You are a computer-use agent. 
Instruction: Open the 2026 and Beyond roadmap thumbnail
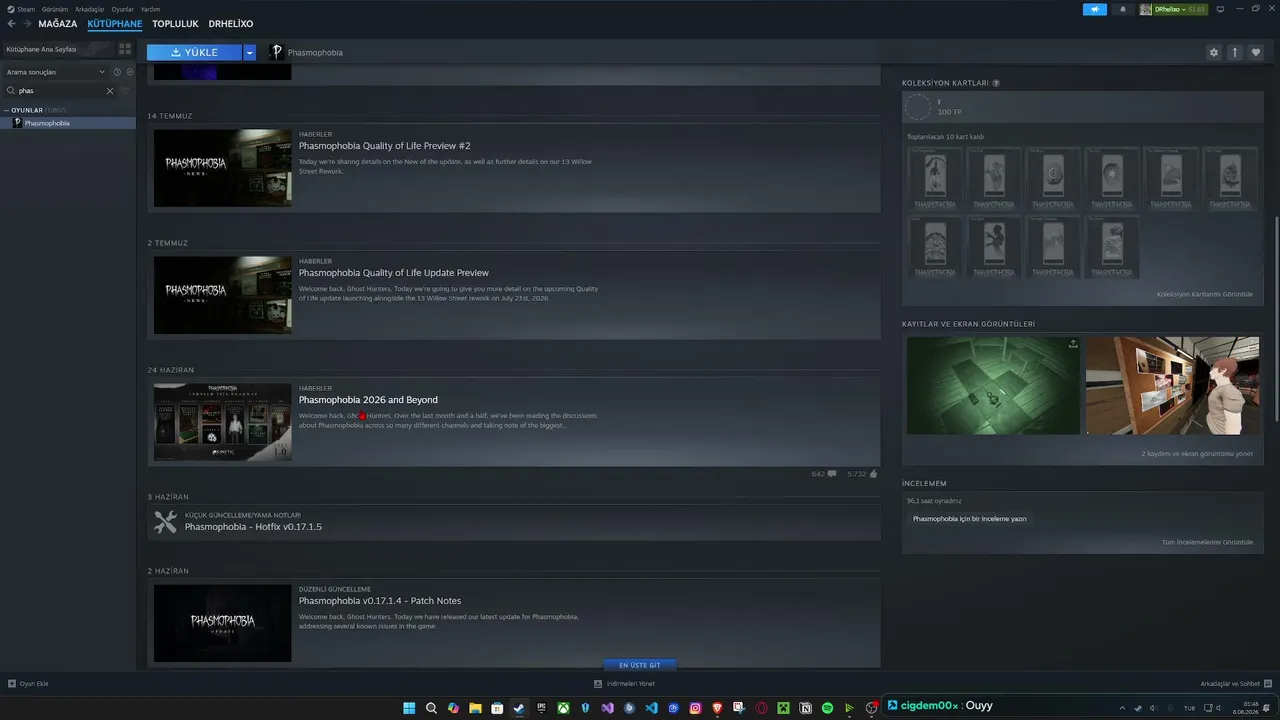[x=223, y=422]
